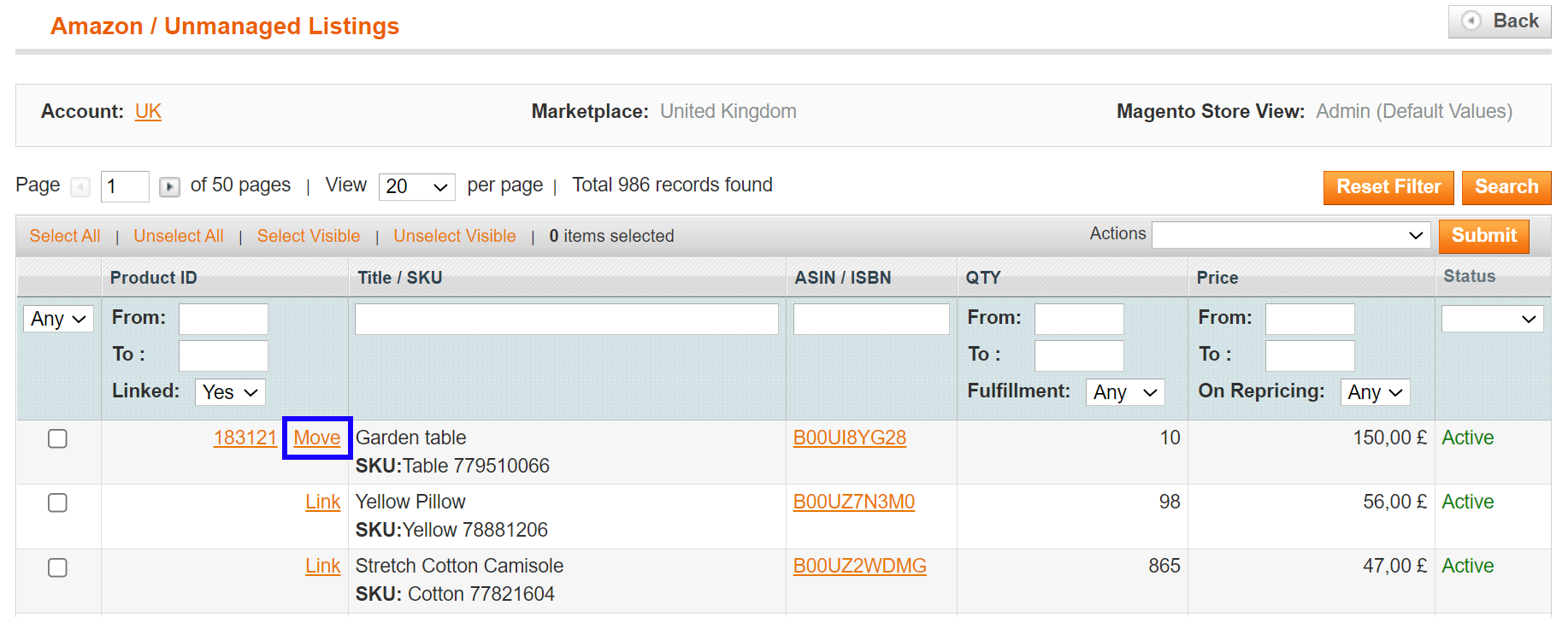
Task: Click the ASIN / ISBN filter field
Action: 871,319
